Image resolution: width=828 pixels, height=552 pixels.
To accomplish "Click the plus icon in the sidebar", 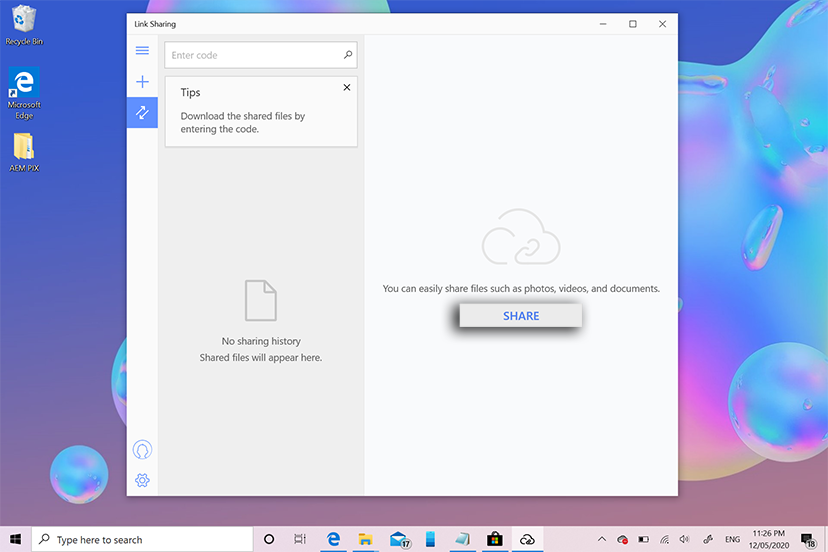I will [x=142, y=82].
